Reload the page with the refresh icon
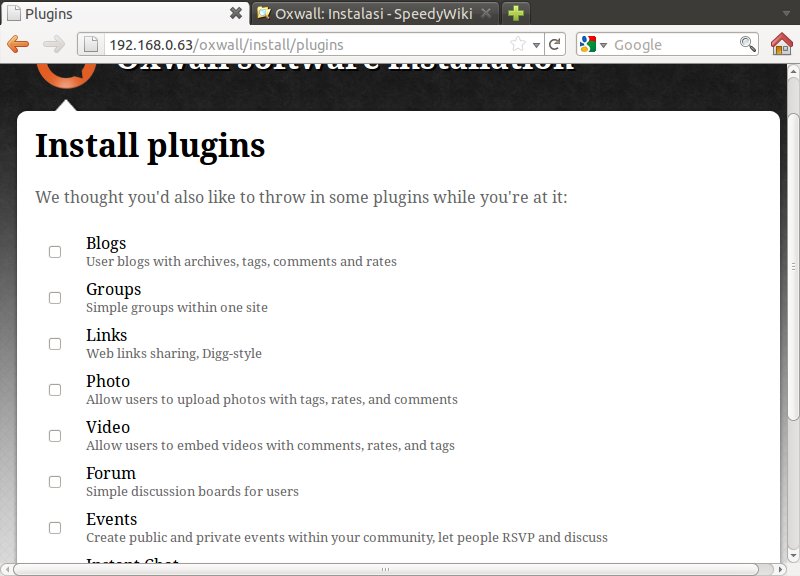Screen dimensions: 800x576 pos(555,44)
